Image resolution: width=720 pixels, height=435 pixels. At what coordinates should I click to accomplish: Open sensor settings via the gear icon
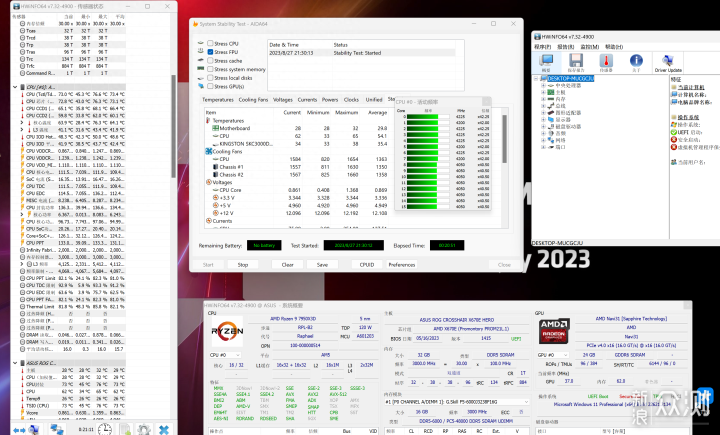coord(144,429)
